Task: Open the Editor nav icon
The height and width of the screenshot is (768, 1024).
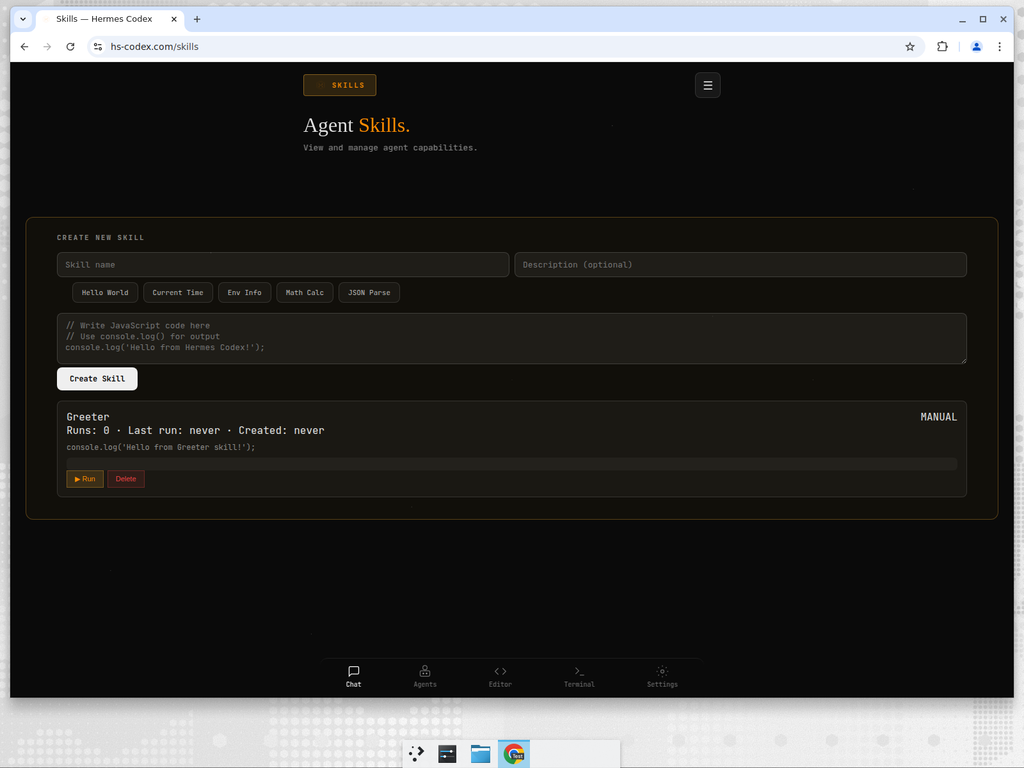Action: (500, 676)
